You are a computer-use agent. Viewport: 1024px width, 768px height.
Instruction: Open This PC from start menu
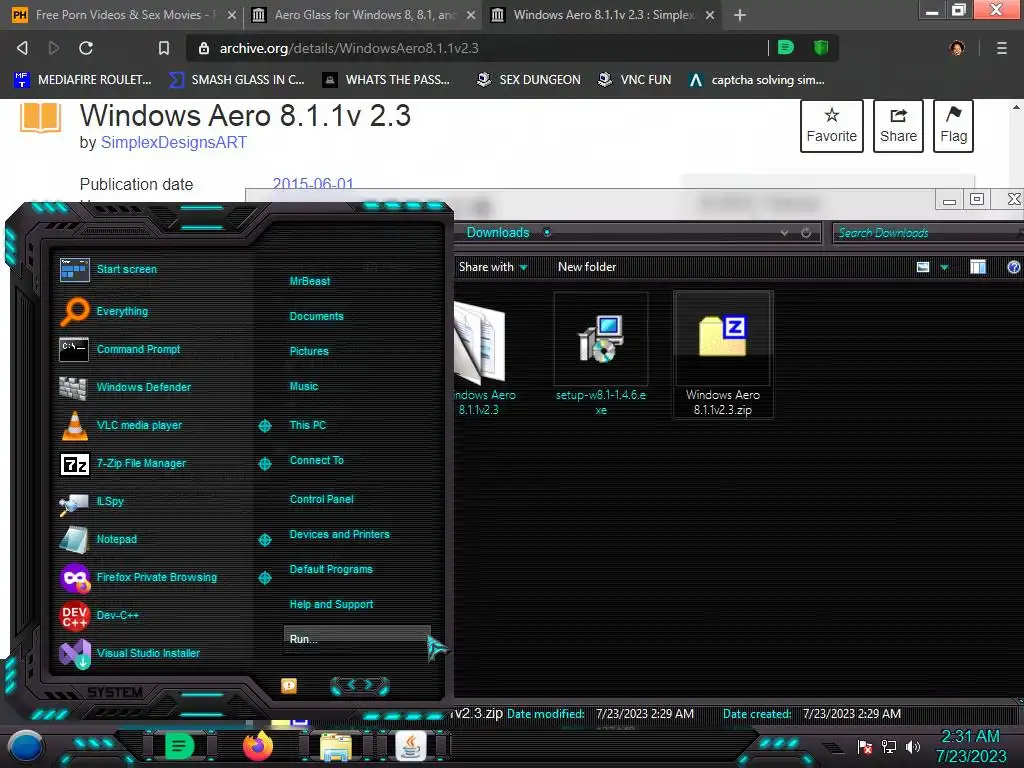point(308,425)
